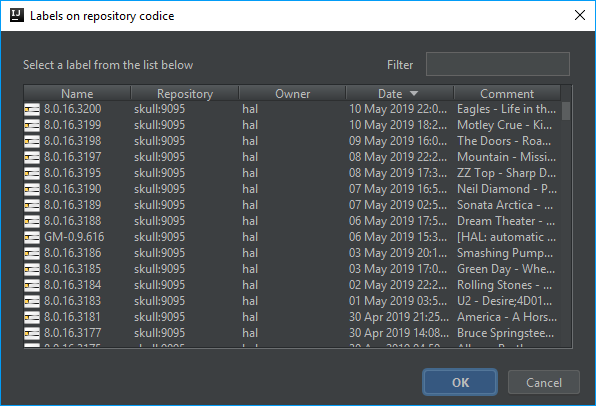Screen dimensions: 596x406
Task: Focus the Filter text field
Action: coord(498,64)
